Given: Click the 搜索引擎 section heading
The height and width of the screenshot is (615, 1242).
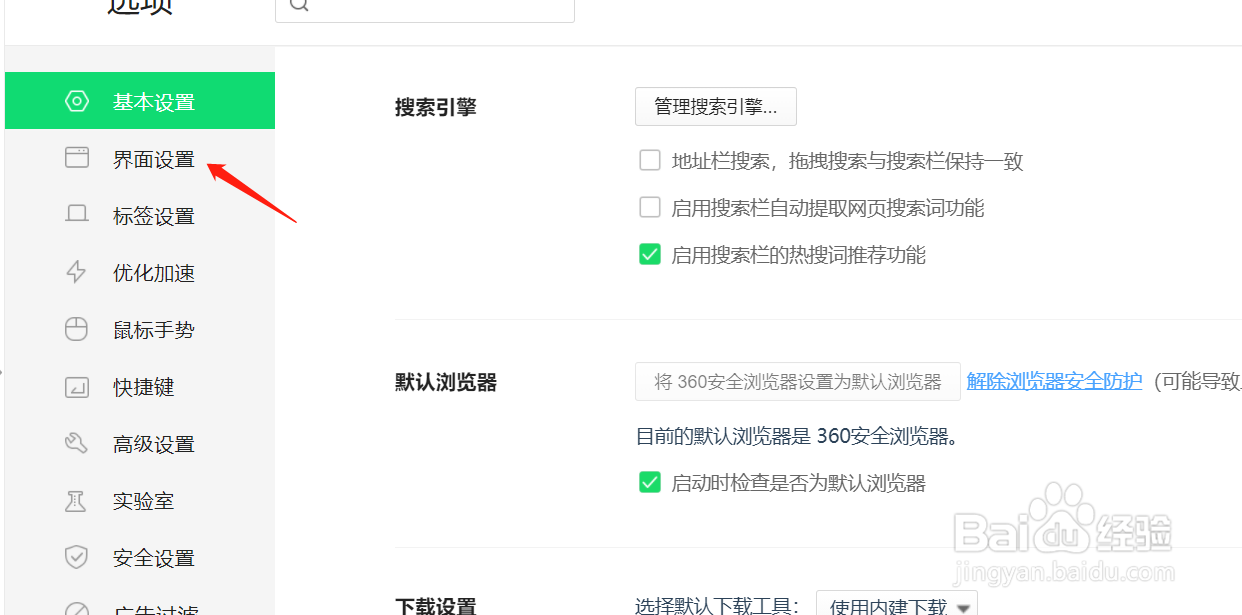Looking at the screenshot, I should click(x=436, y=107).
